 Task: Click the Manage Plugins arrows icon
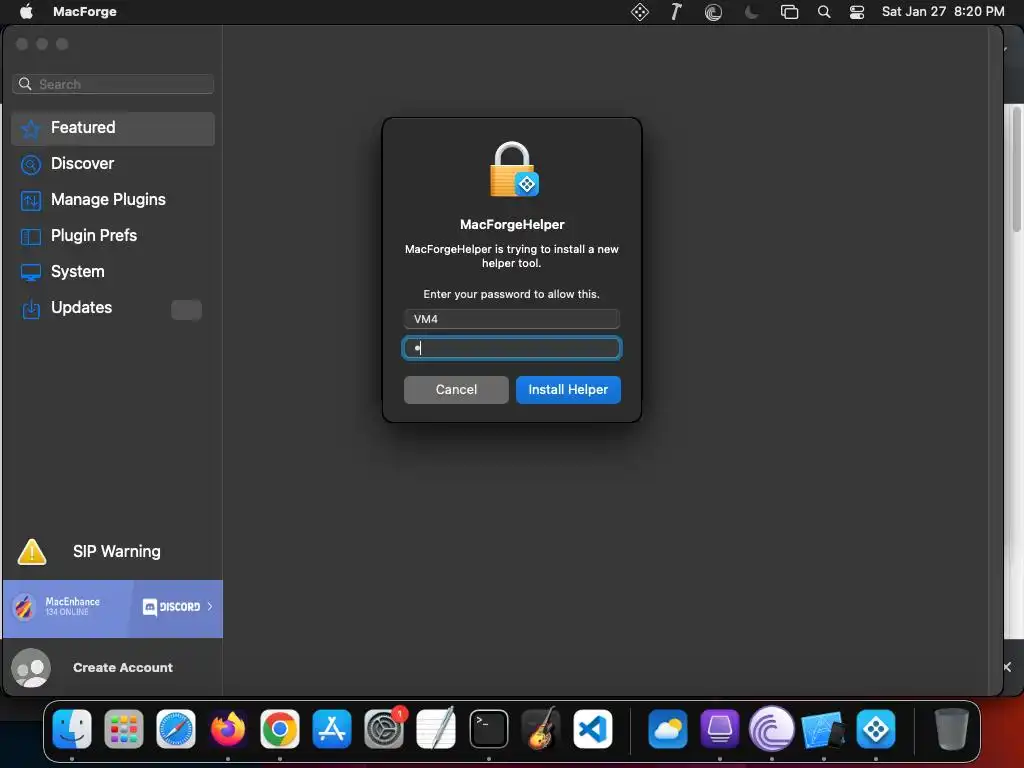(x=31, y=200)
